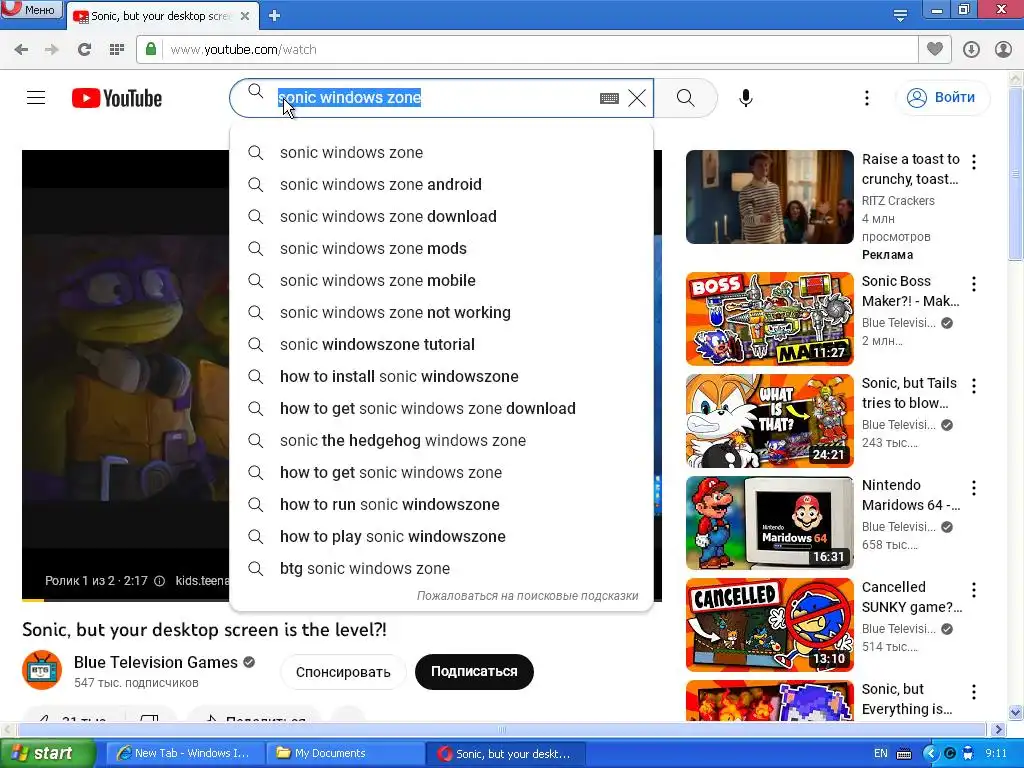Go to the YouTube home logo
Image resolution: width=1024 pixels, height=768 pixels.
(117, 98)
